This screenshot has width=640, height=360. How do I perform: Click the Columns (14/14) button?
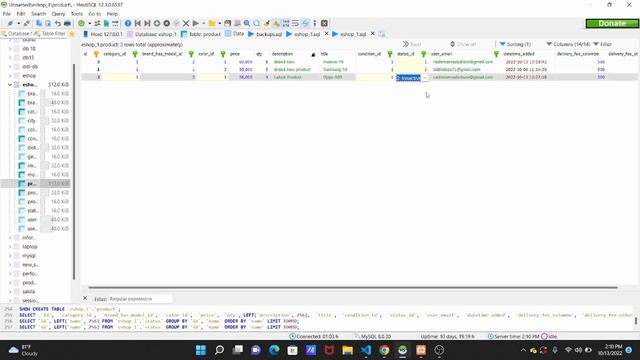[568, 44]
